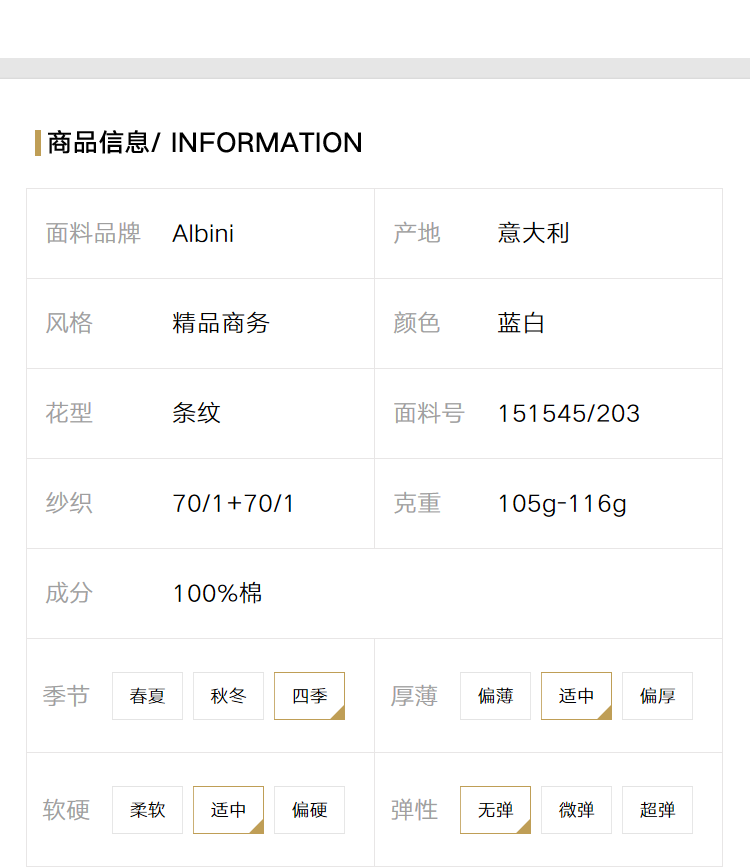Click the 105g-116g weight value
Screen dimensions: 750x867
[562, 504]
